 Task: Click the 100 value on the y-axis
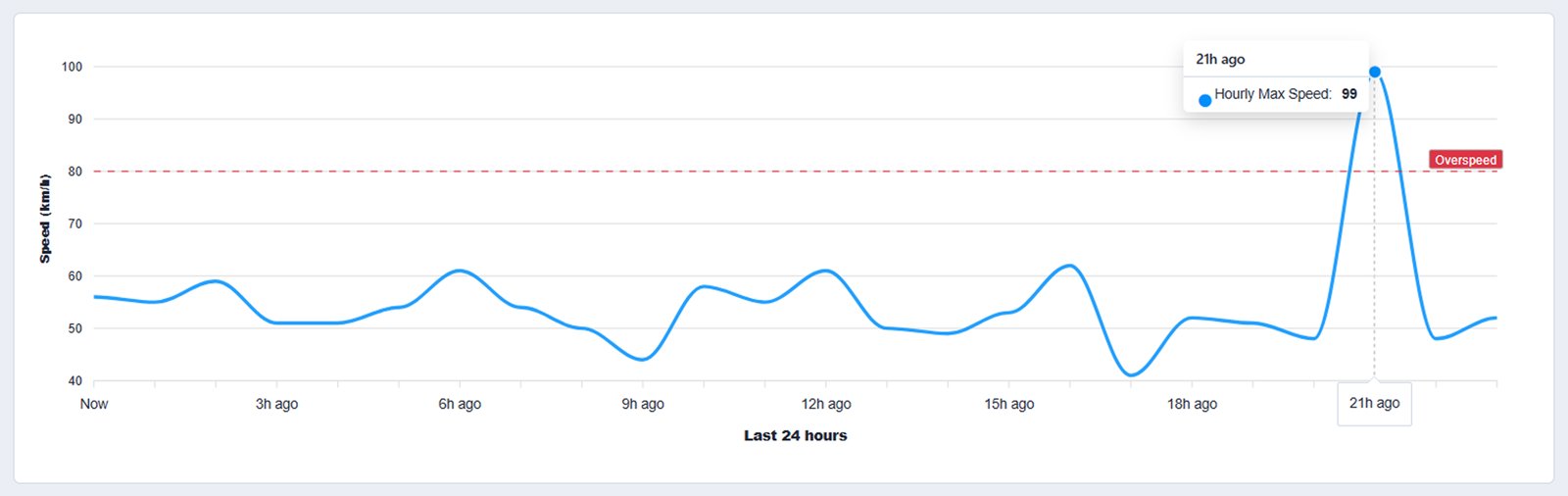click(72, 67)
